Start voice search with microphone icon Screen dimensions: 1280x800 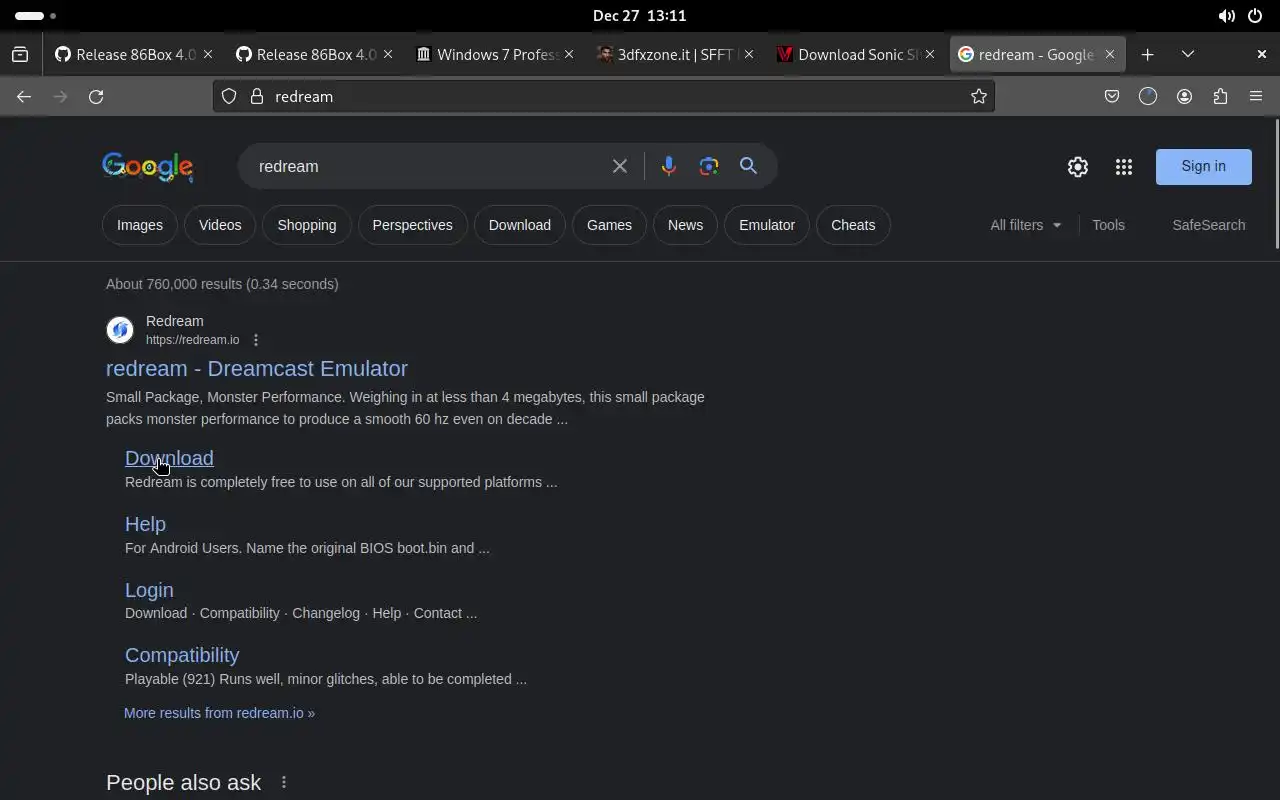pyautogui.click(x=669, y=166)
